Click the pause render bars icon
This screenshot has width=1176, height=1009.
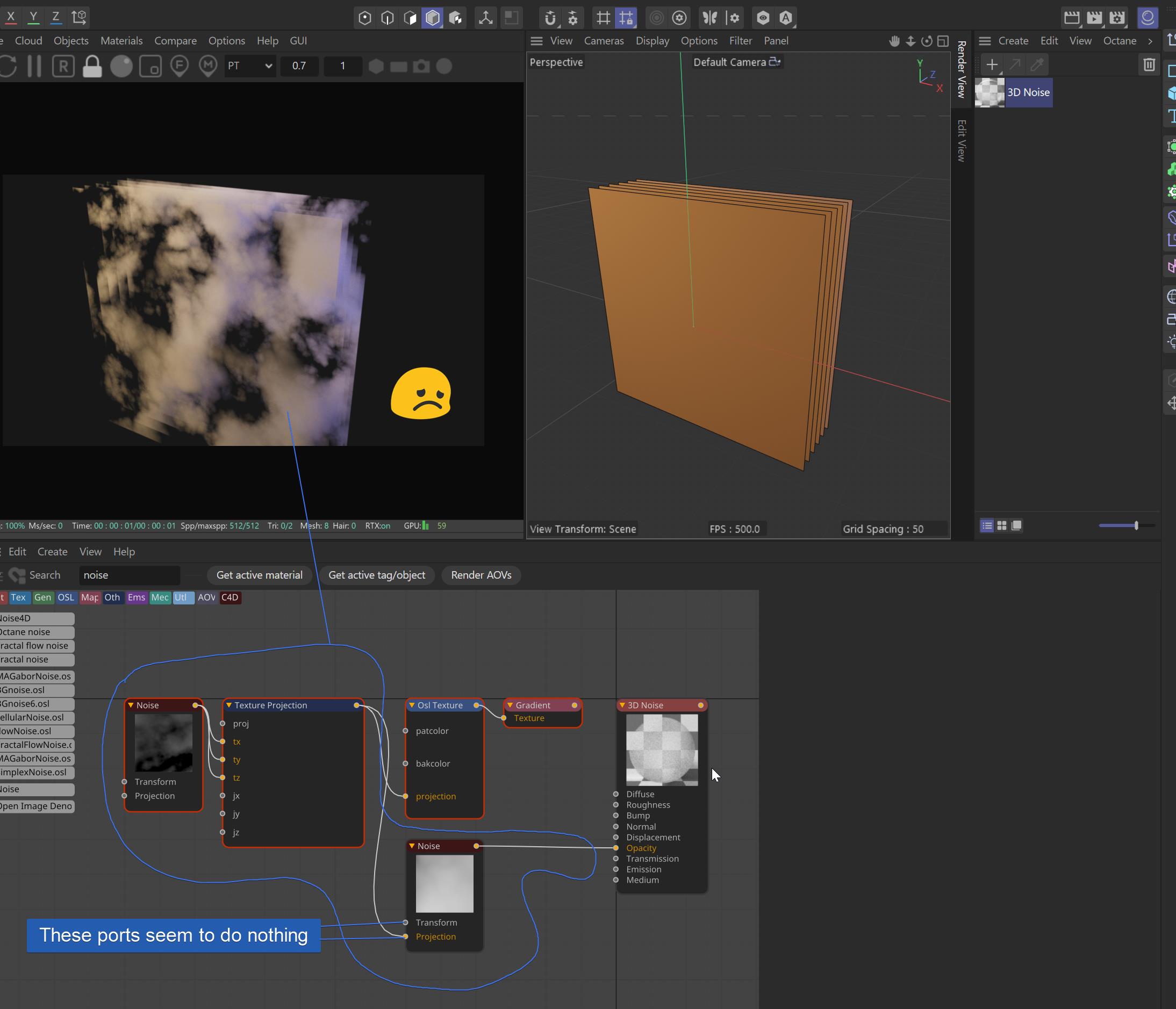click(x=34, y=67)
